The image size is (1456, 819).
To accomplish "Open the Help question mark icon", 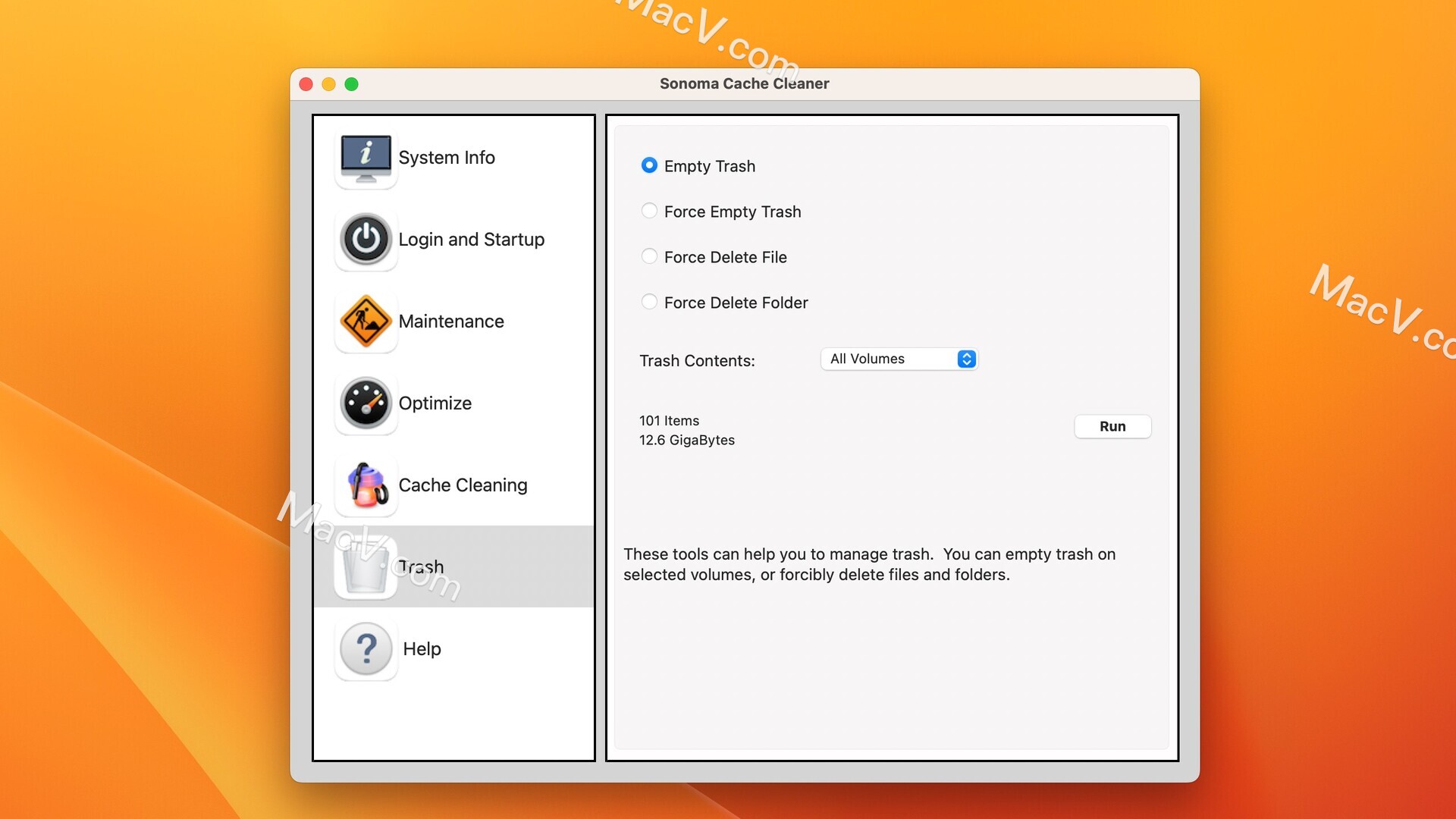I will point(366,649).
